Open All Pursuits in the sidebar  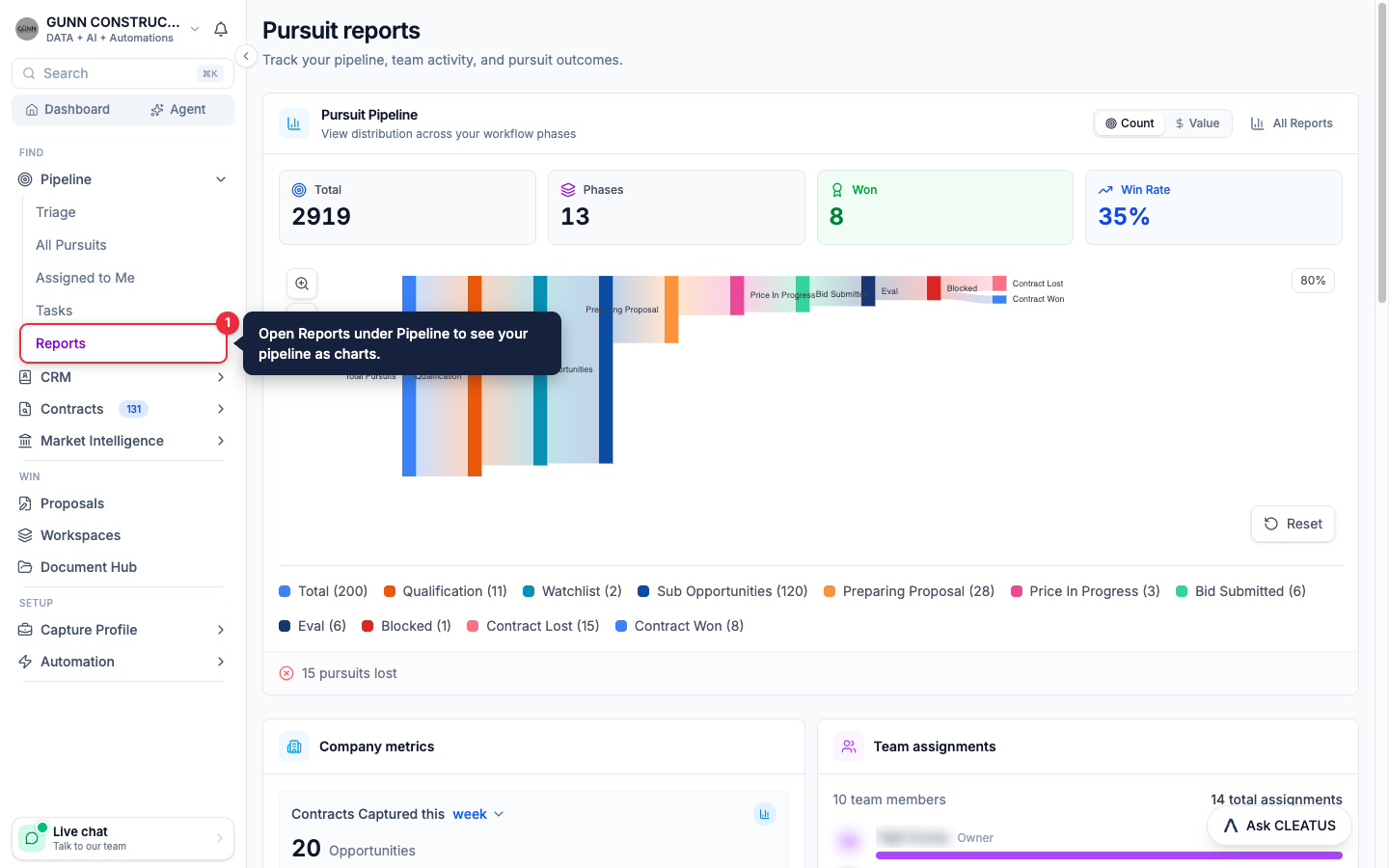71,245
